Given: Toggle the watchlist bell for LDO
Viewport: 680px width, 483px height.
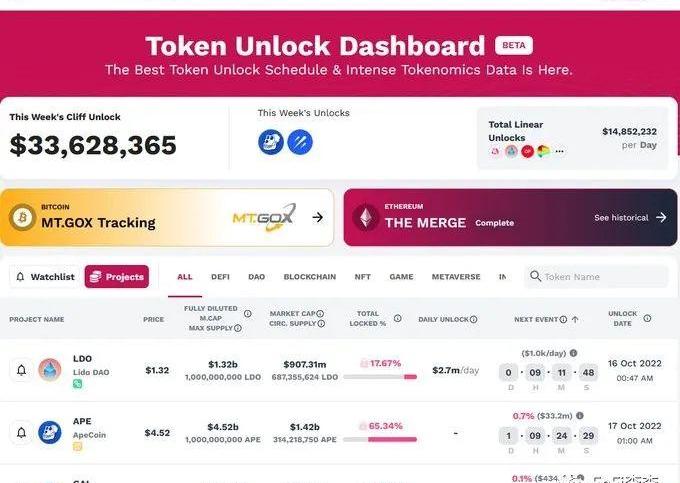Looking at the screenshot, I should click(21, 370).
